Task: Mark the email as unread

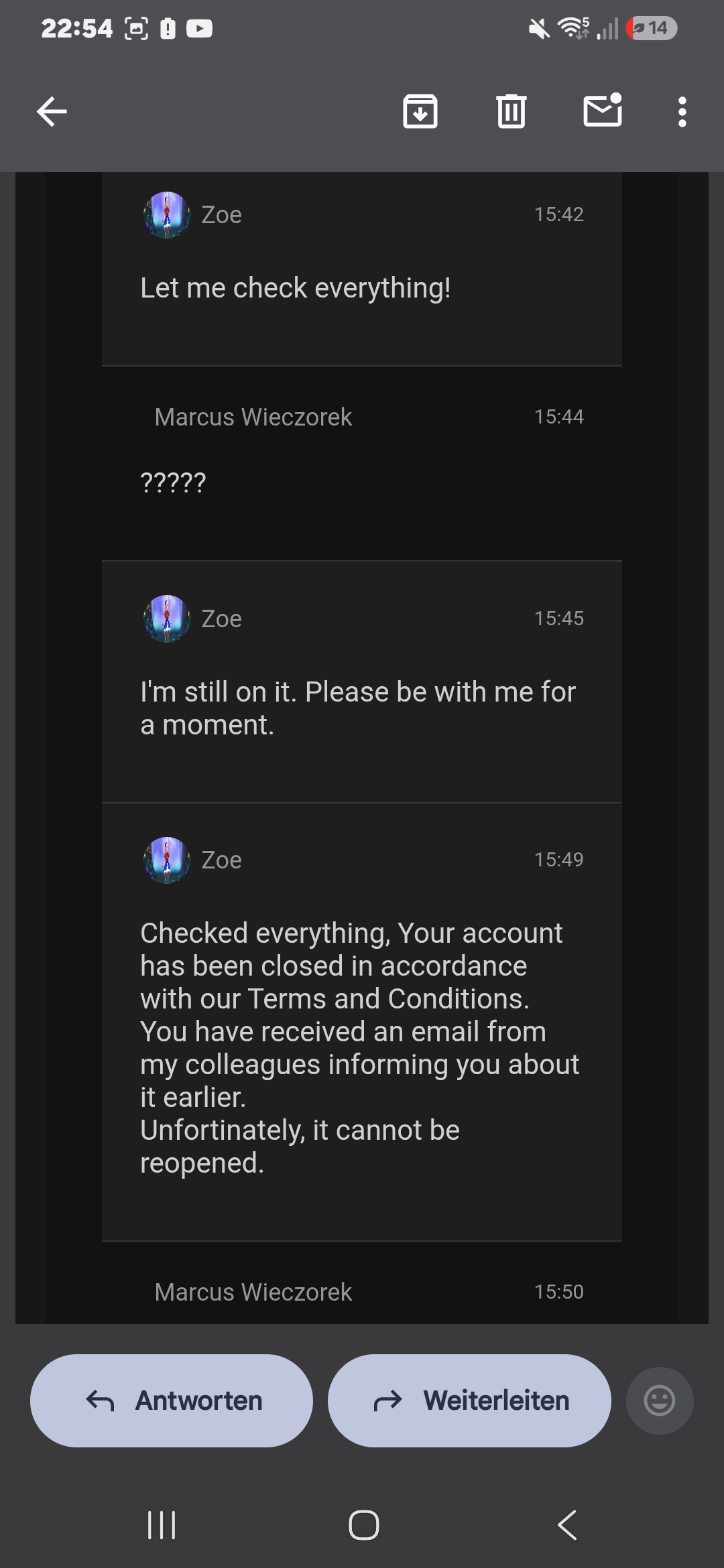Action: pos(603,110)
